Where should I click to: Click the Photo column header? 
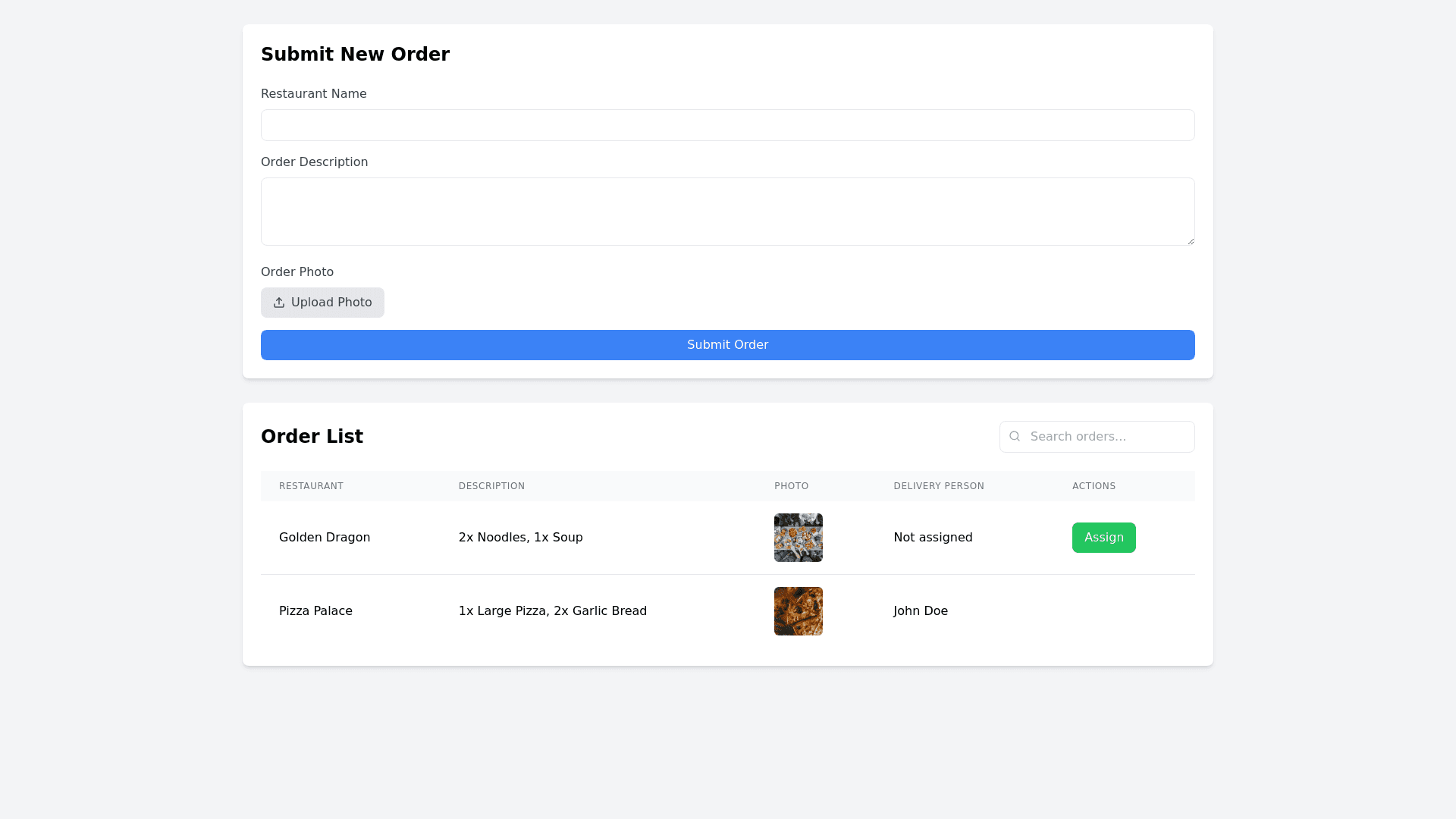791,486
